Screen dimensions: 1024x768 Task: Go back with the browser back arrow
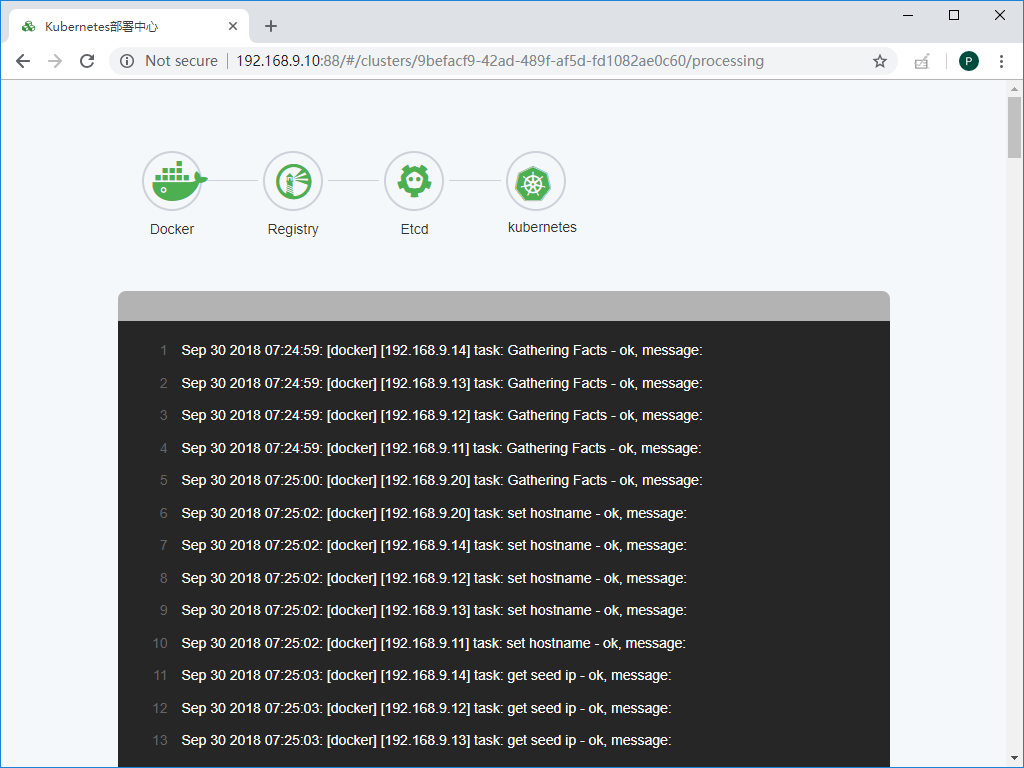[x=23, y=61]
